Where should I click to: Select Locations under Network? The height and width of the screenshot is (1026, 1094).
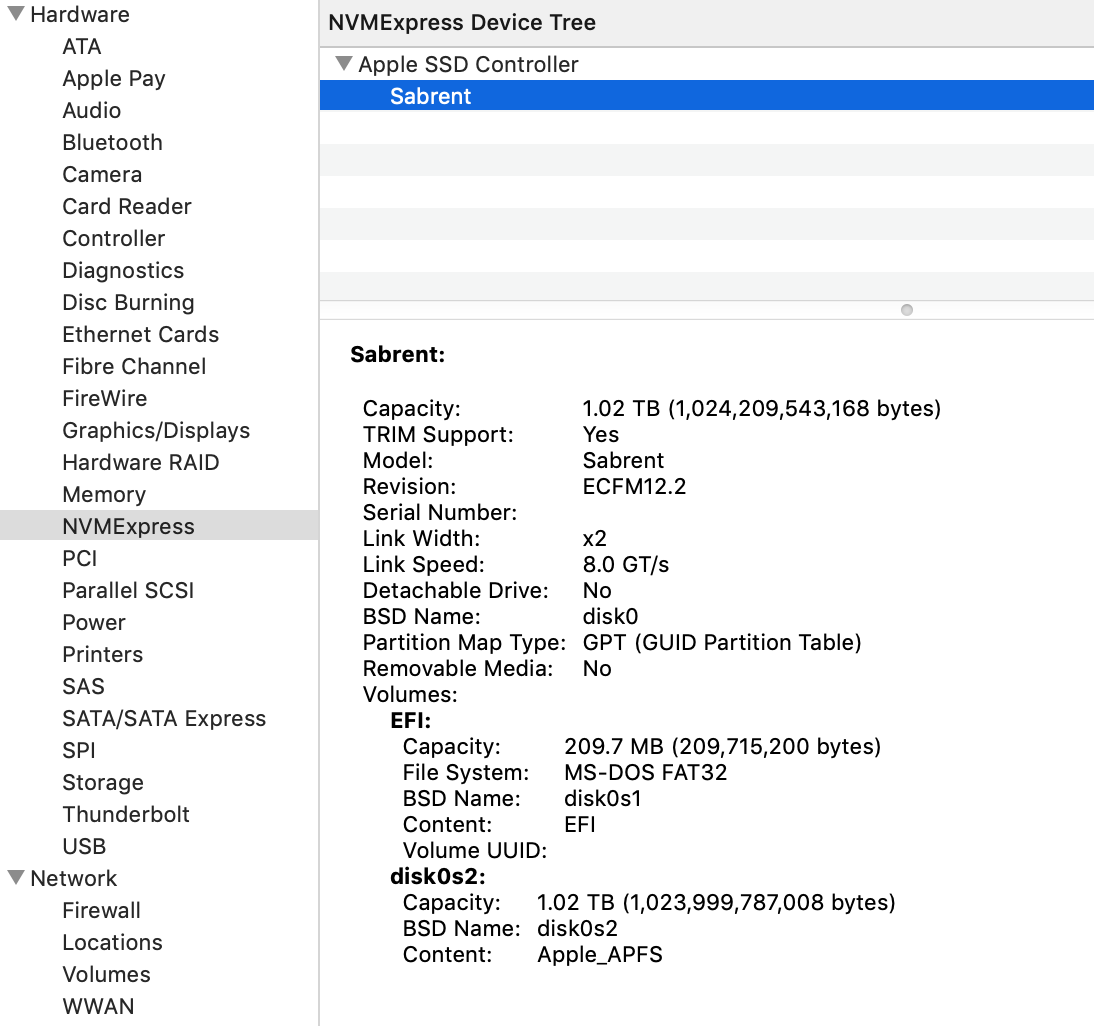[x=112, y=942]
